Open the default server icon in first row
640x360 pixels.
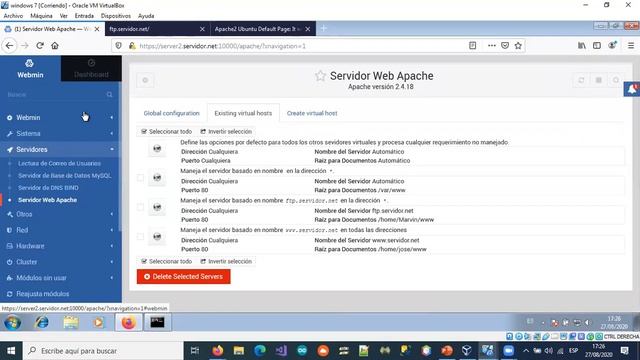coord(157,149)
